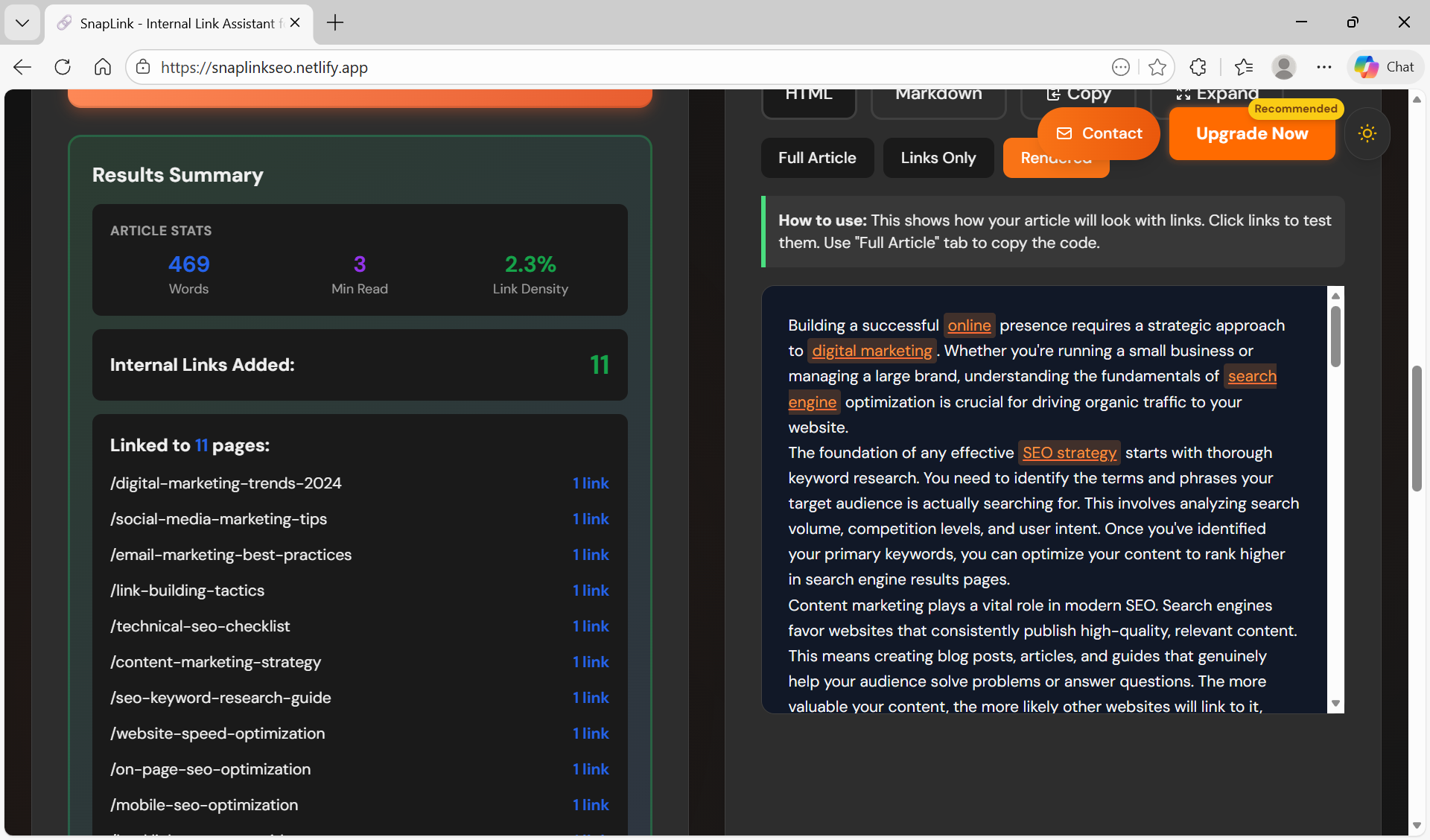View site information lock icon
This screenshot has height=840, width=1430.
point(143,67)
